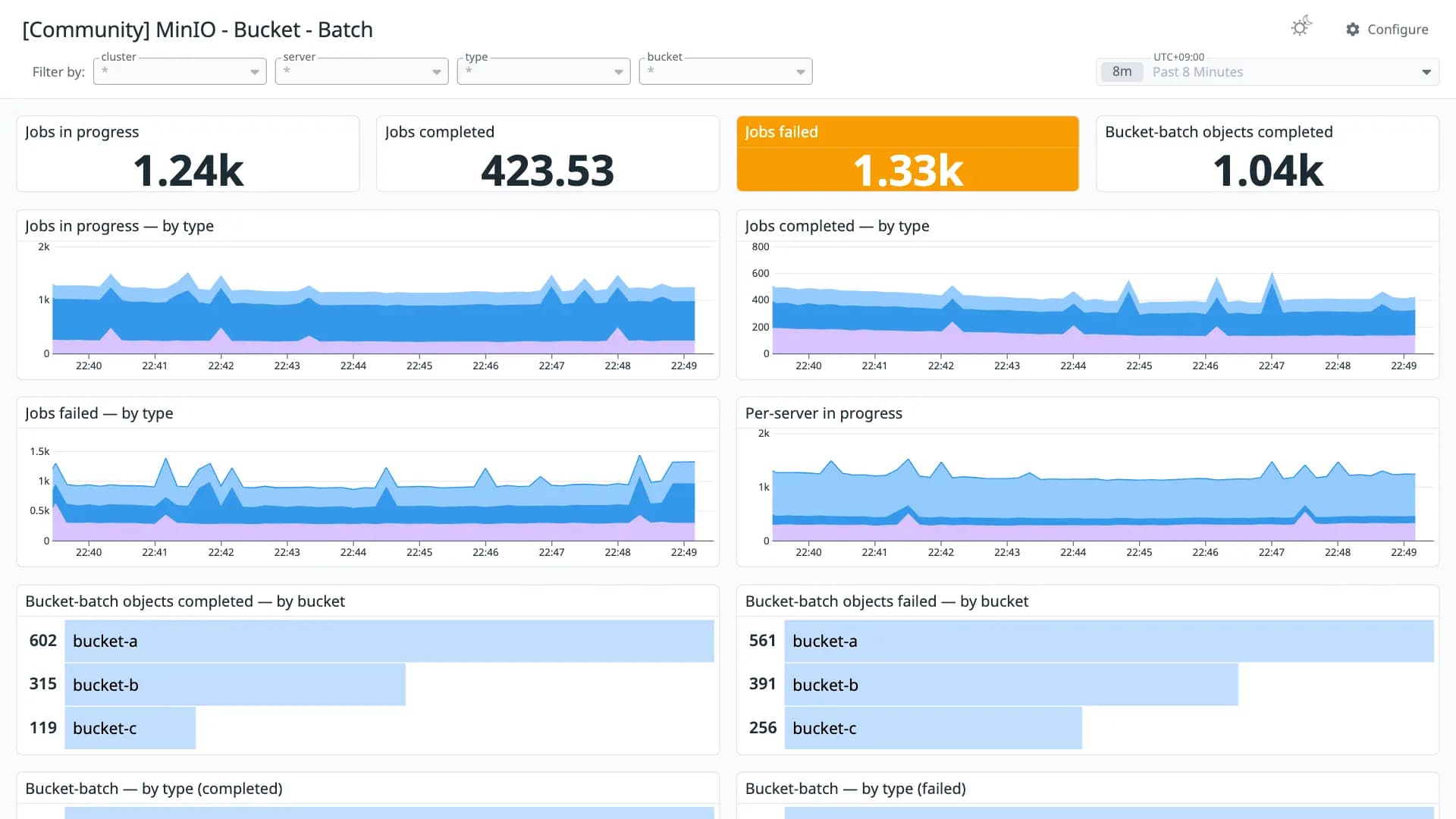
Task: Select bucket-c bar in objects completed list
Action: tap(130, 728)
